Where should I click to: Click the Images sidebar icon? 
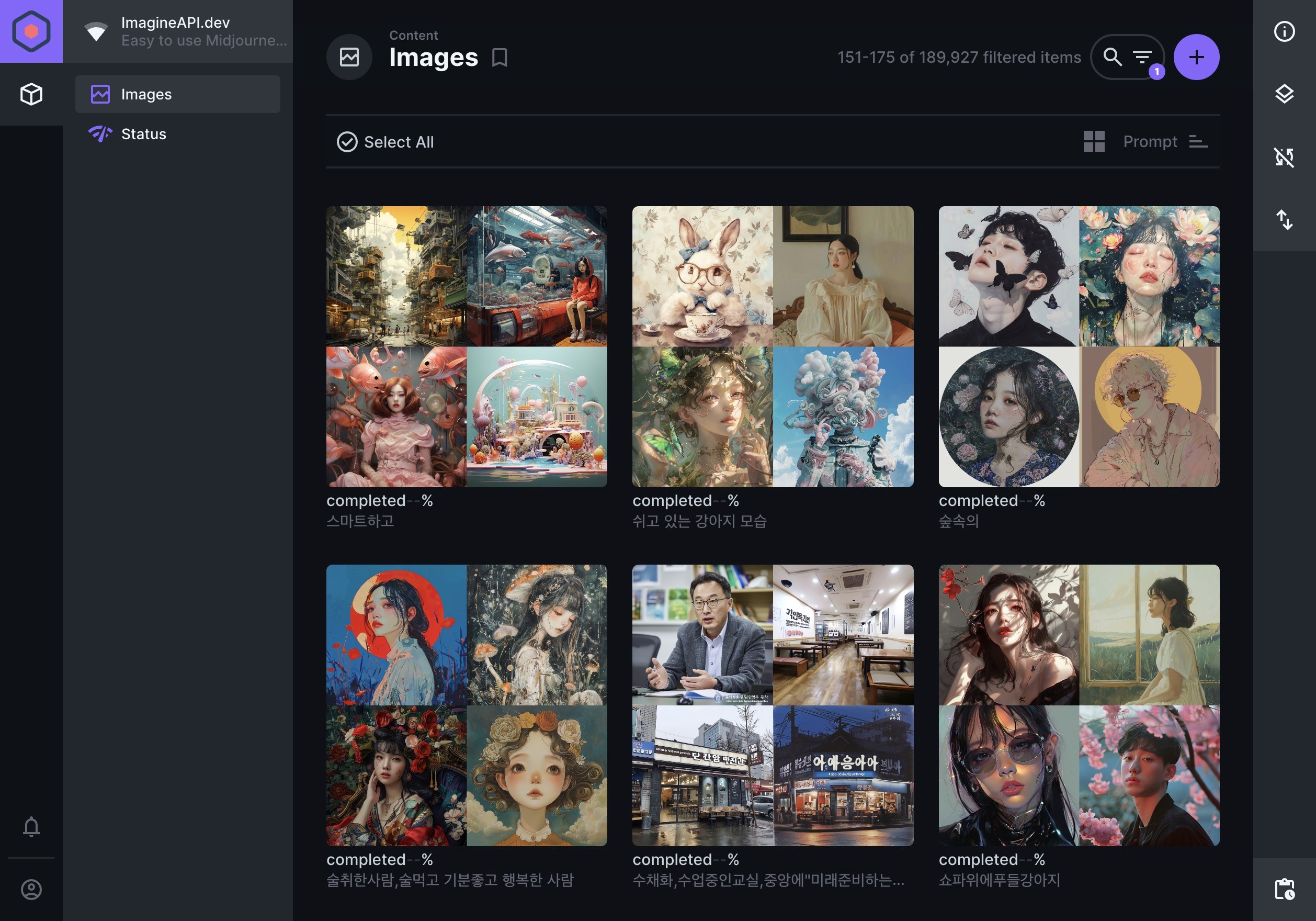pos(99,94)
